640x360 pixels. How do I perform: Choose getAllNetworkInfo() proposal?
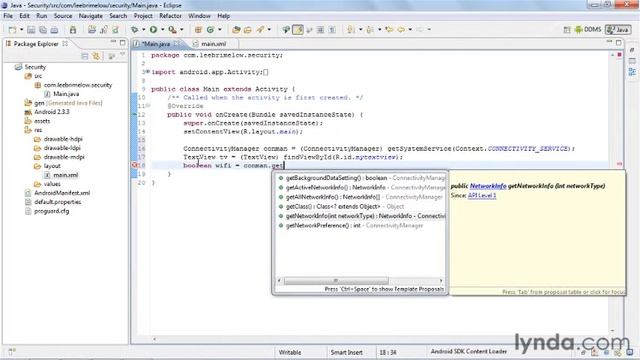pos(361,197)
